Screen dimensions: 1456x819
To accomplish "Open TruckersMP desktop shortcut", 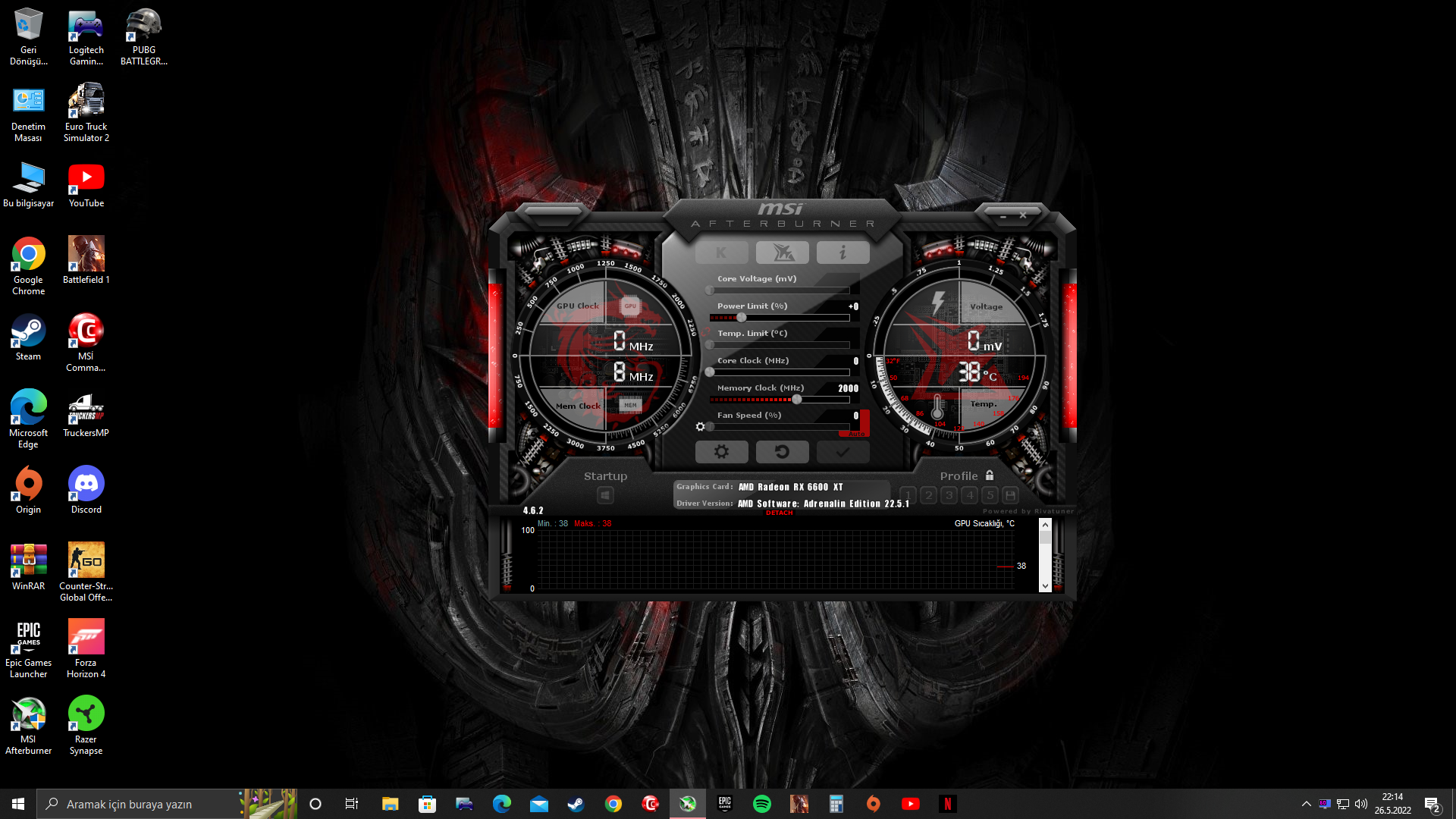I will 86,415.
